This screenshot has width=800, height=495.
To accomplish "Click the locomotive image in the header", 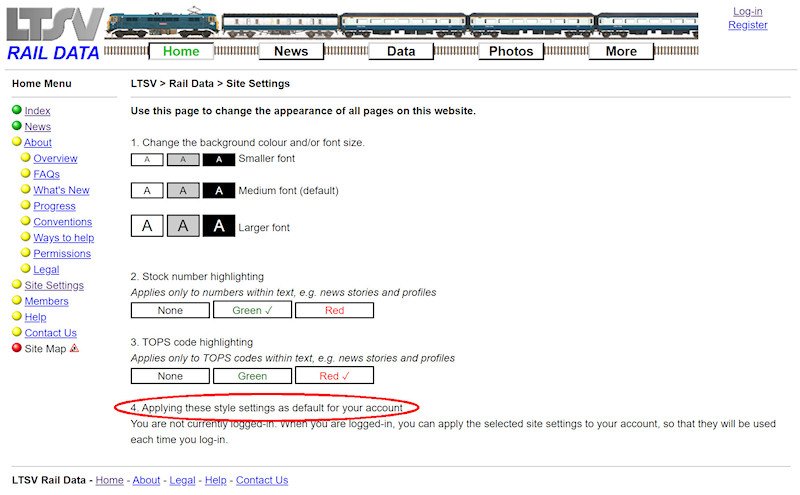I will click(161, 26).
